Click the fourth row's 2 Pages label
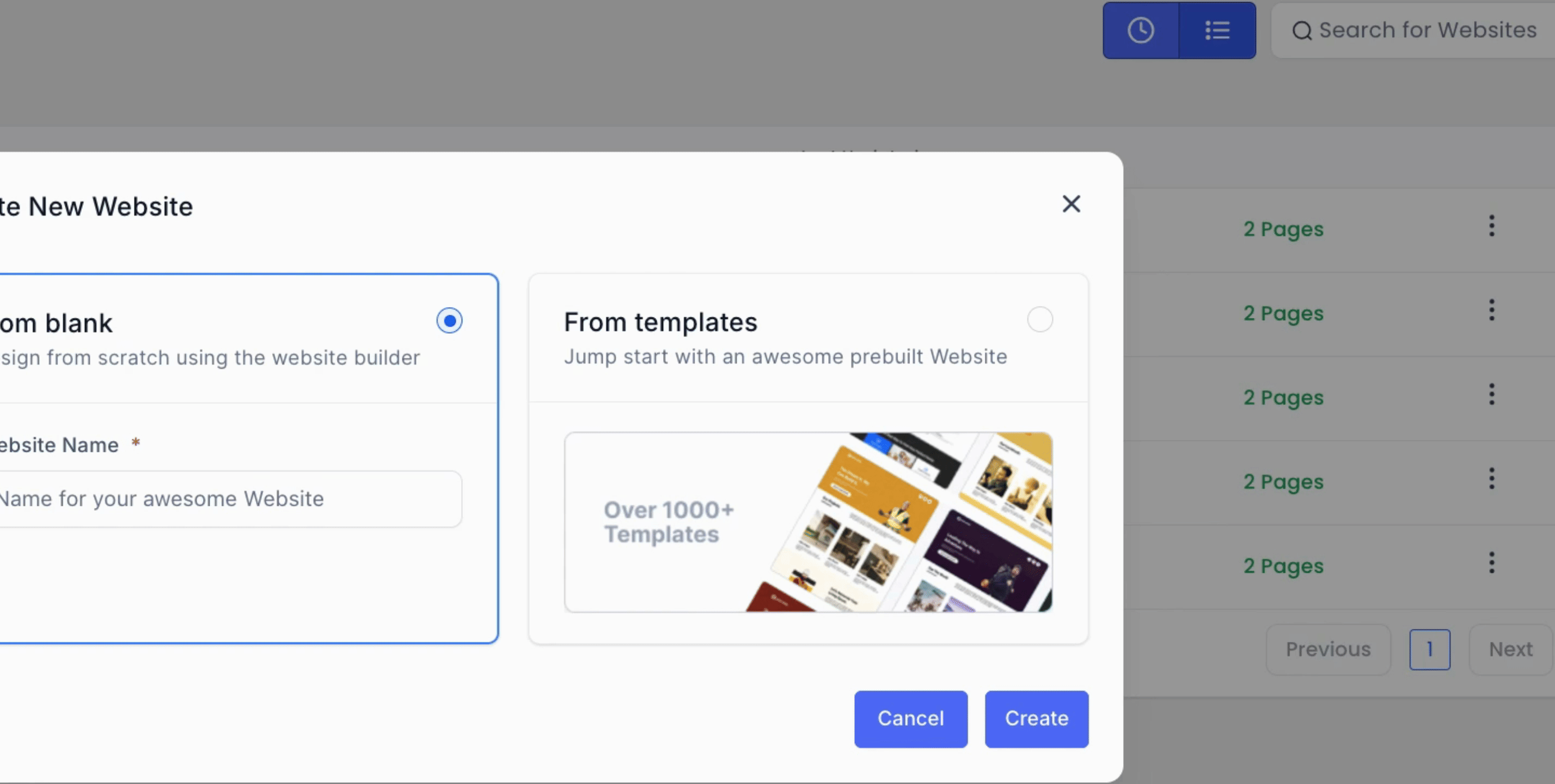This screenshot has height=784, width=1555. coord(1283,482)
